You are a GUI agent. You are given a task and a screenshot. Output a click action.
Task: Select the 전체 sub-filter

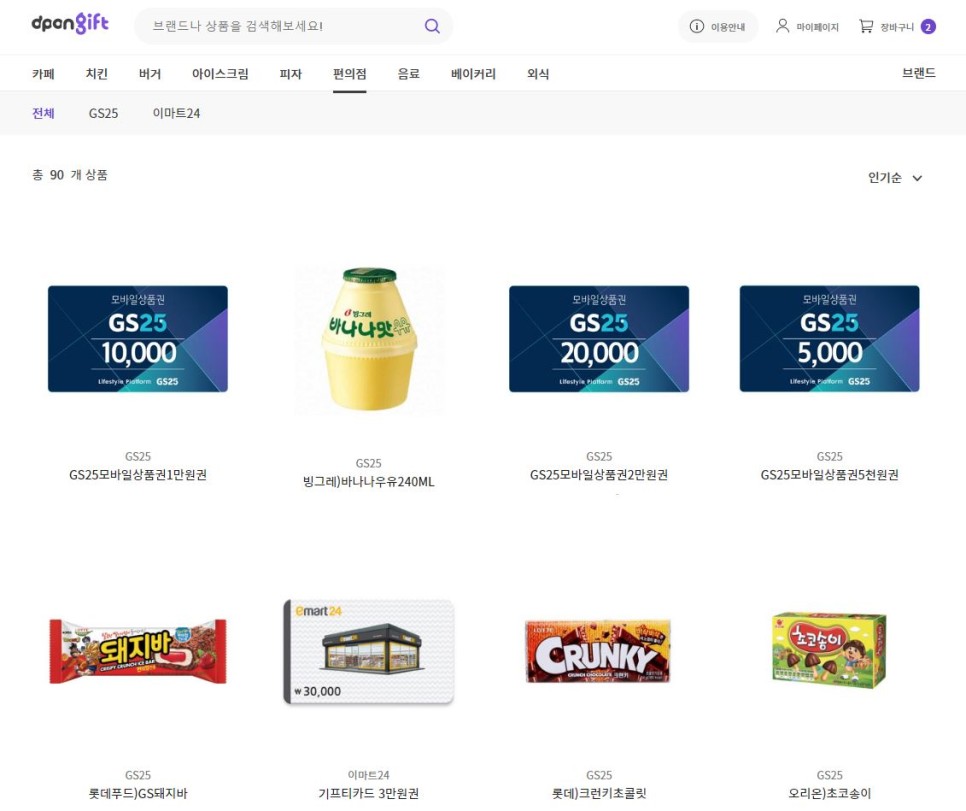point(43,113)
